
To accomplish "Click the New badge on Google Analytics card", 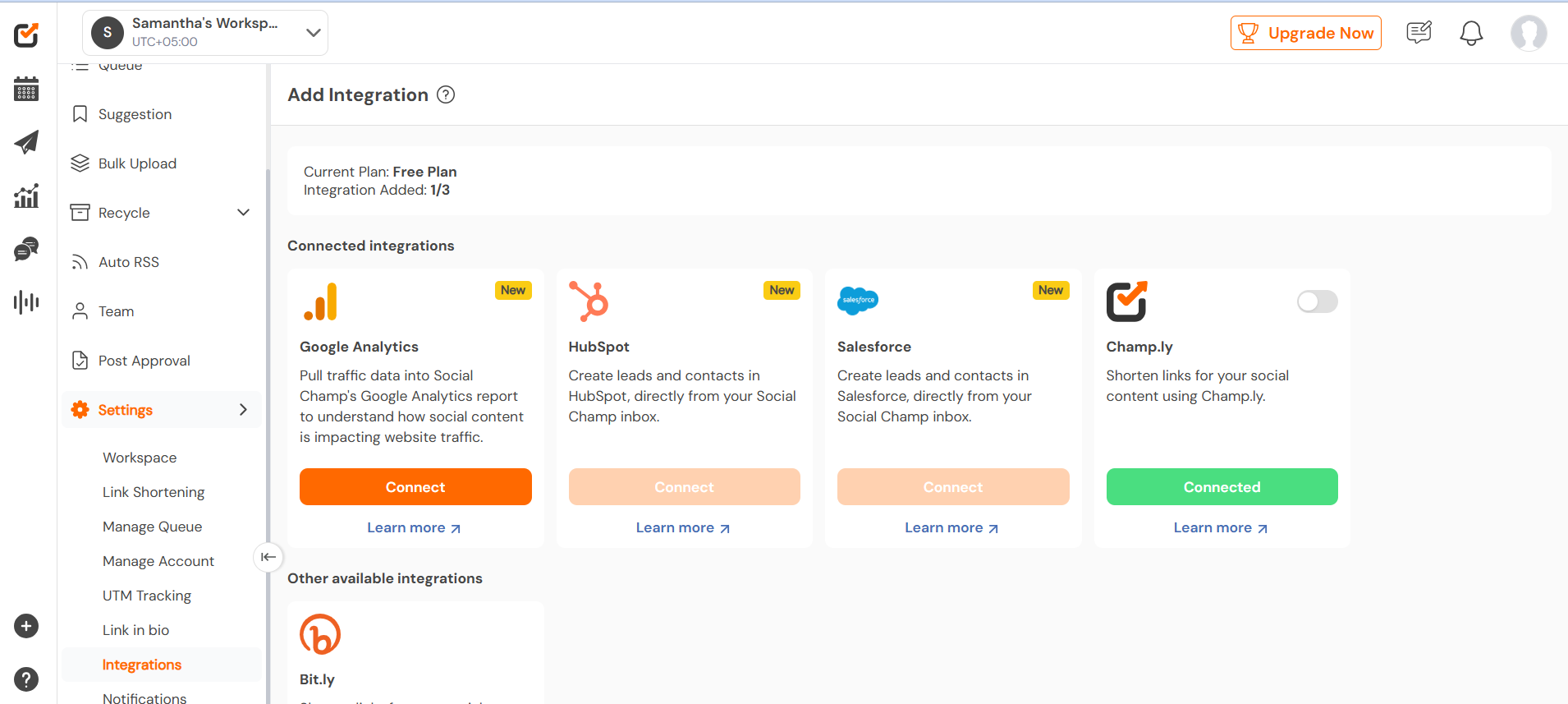I will point(513,290).
